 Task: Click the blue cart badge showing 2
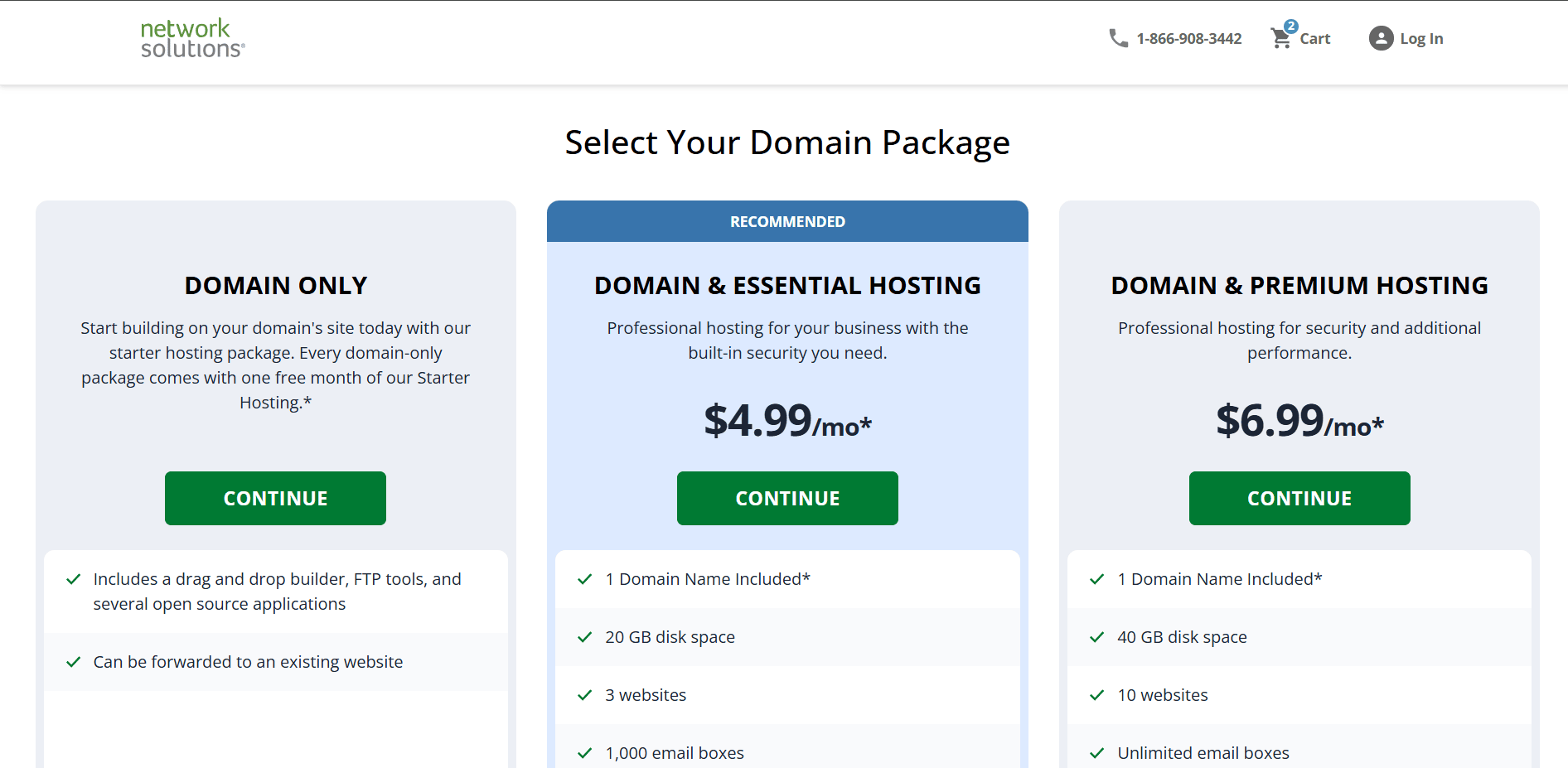[x=1291, y=26]
